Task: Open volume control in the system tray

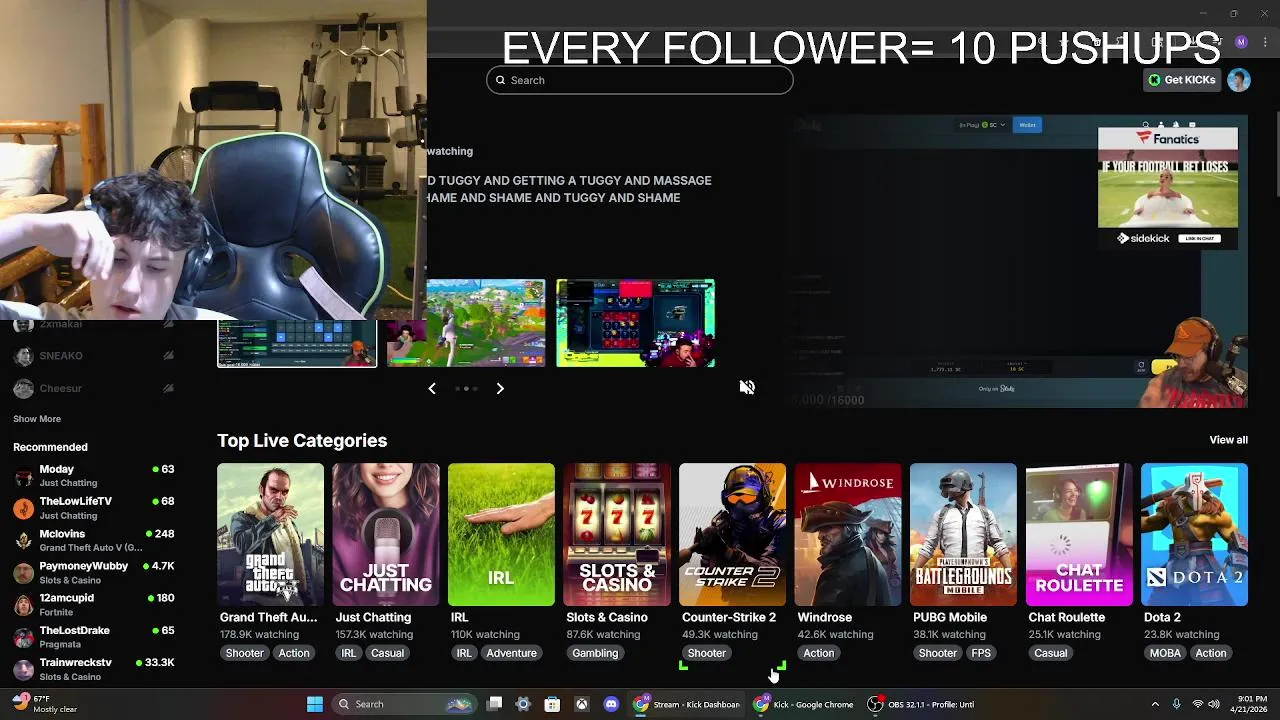Action: pyautogui.click(x=1216, y=704)
